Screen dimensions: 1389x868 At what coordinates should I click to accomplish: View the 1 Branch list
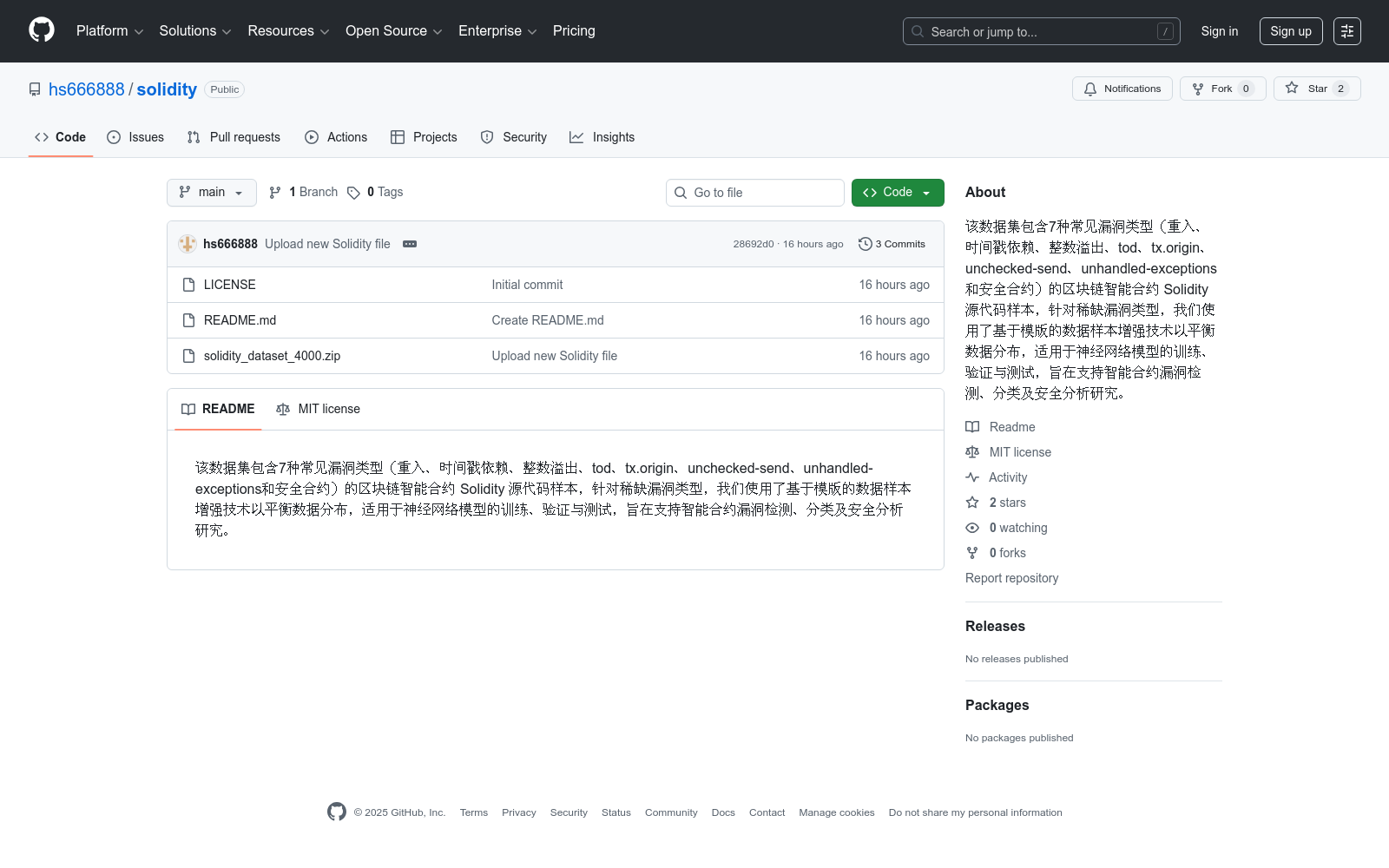tap(303, 193)
